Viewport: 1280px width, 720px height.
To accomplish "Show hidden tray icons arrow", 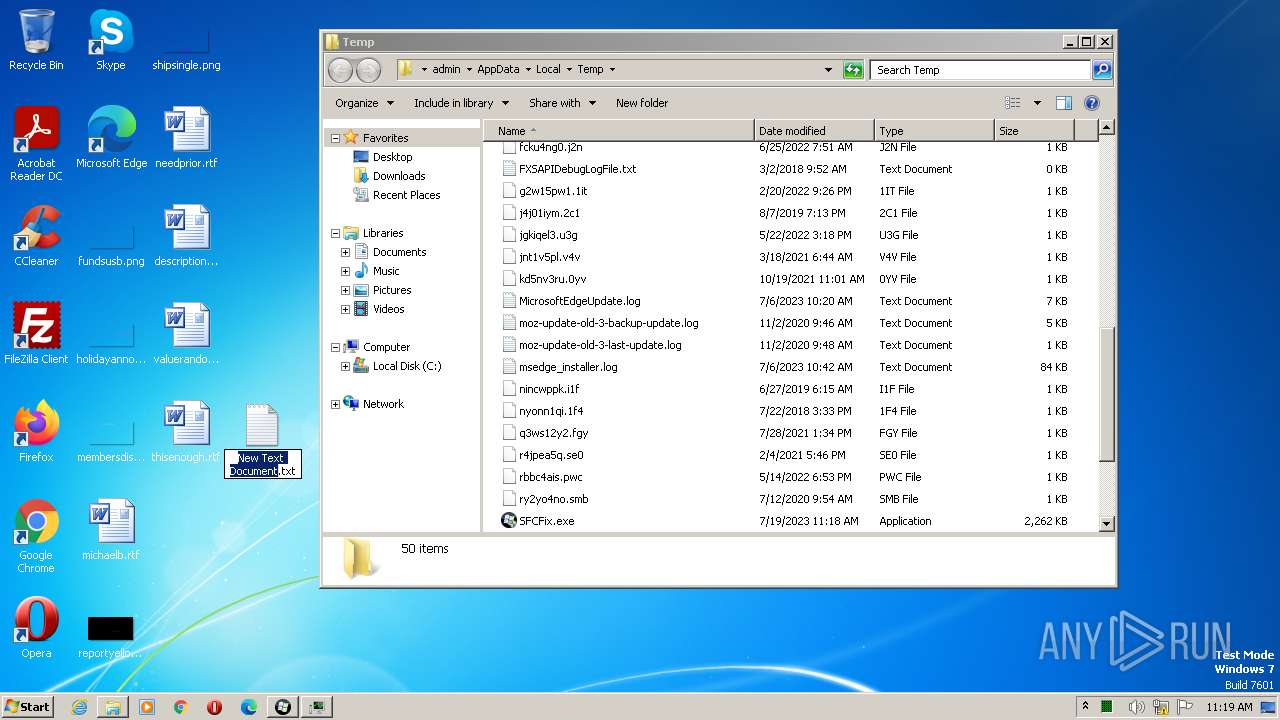I will 1085,707.
